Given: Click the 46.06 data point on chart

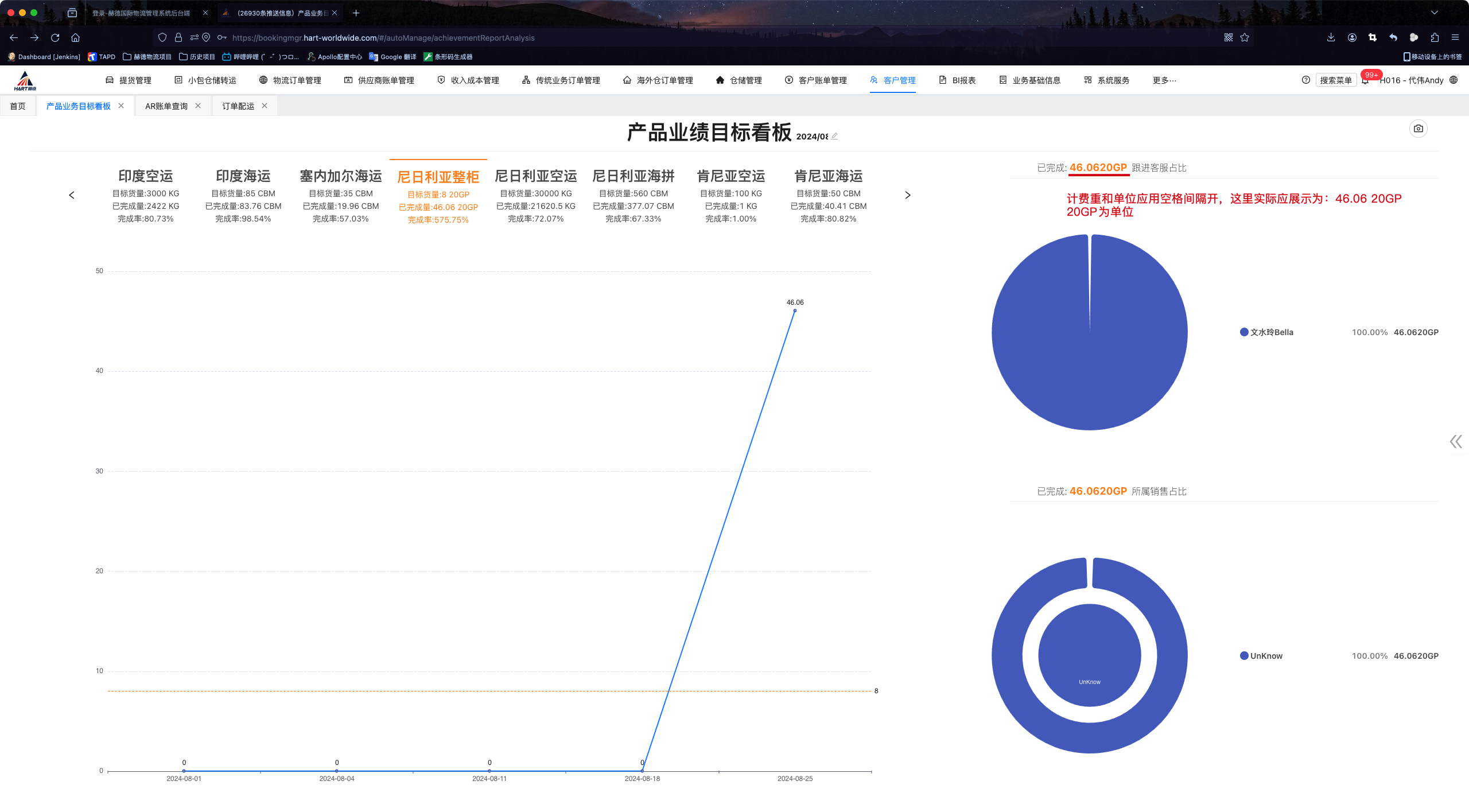Looking at the screenshot, I should [x=795, y=310].
